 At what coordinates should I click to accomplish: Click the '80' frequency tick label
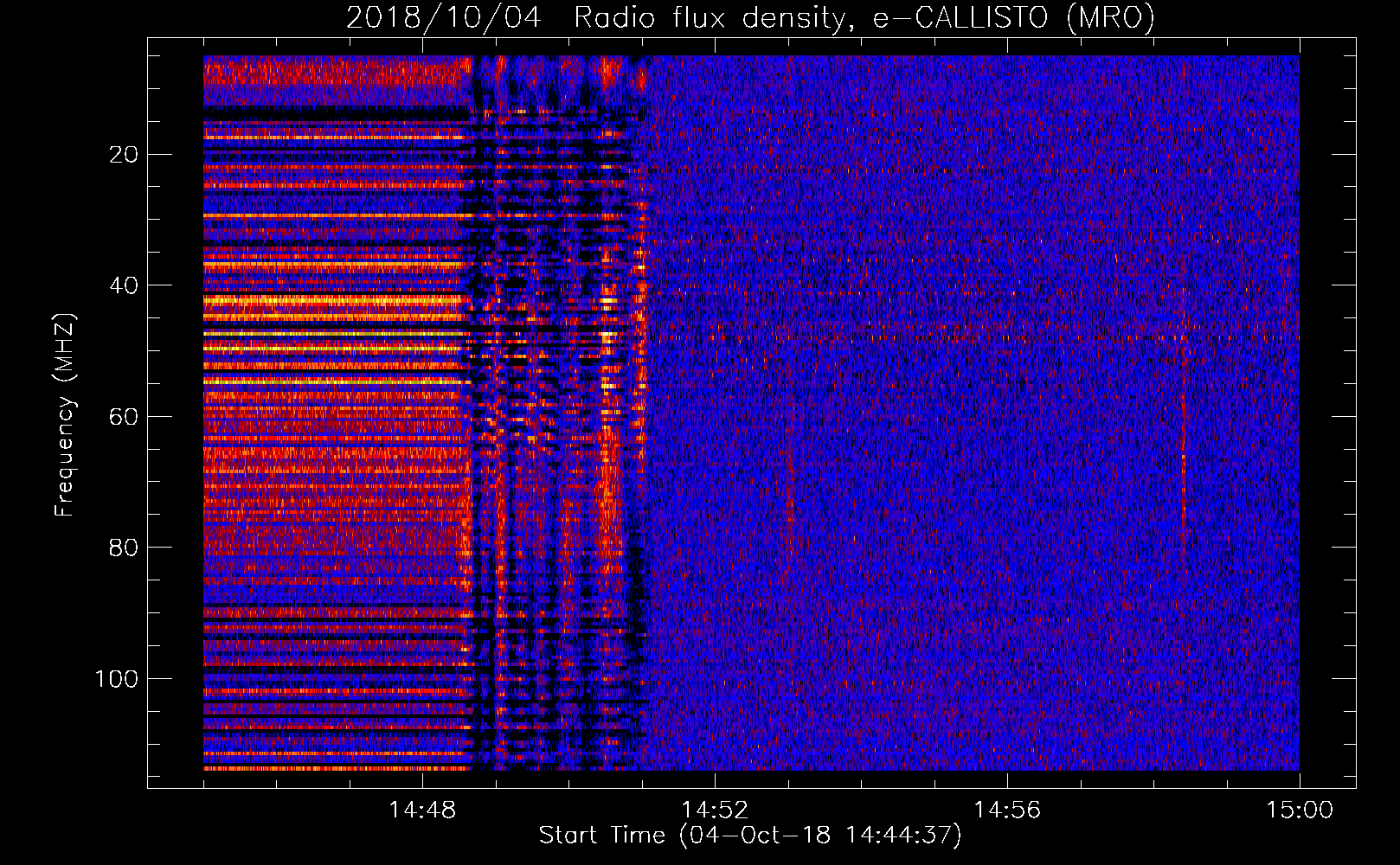pos(124,548)
